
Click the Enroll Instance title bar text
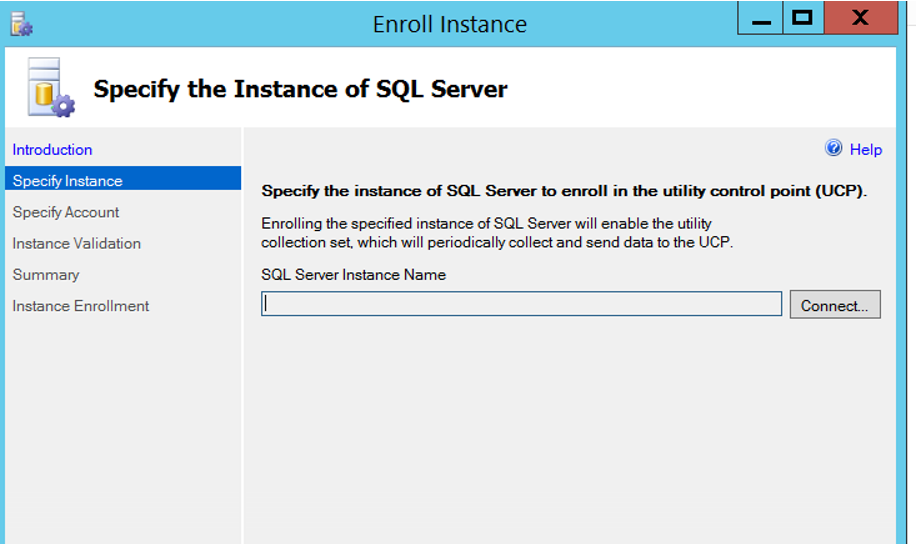[450, 25]
